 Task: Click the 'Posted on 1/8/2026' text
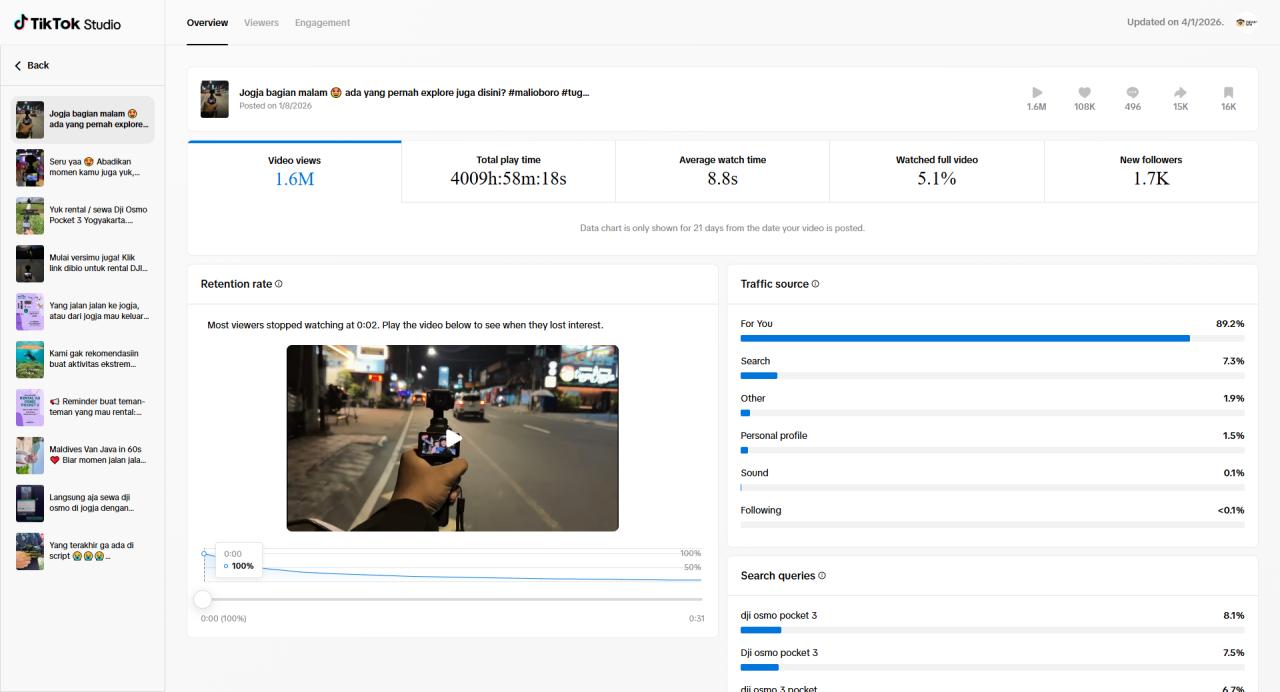point(275,106)
